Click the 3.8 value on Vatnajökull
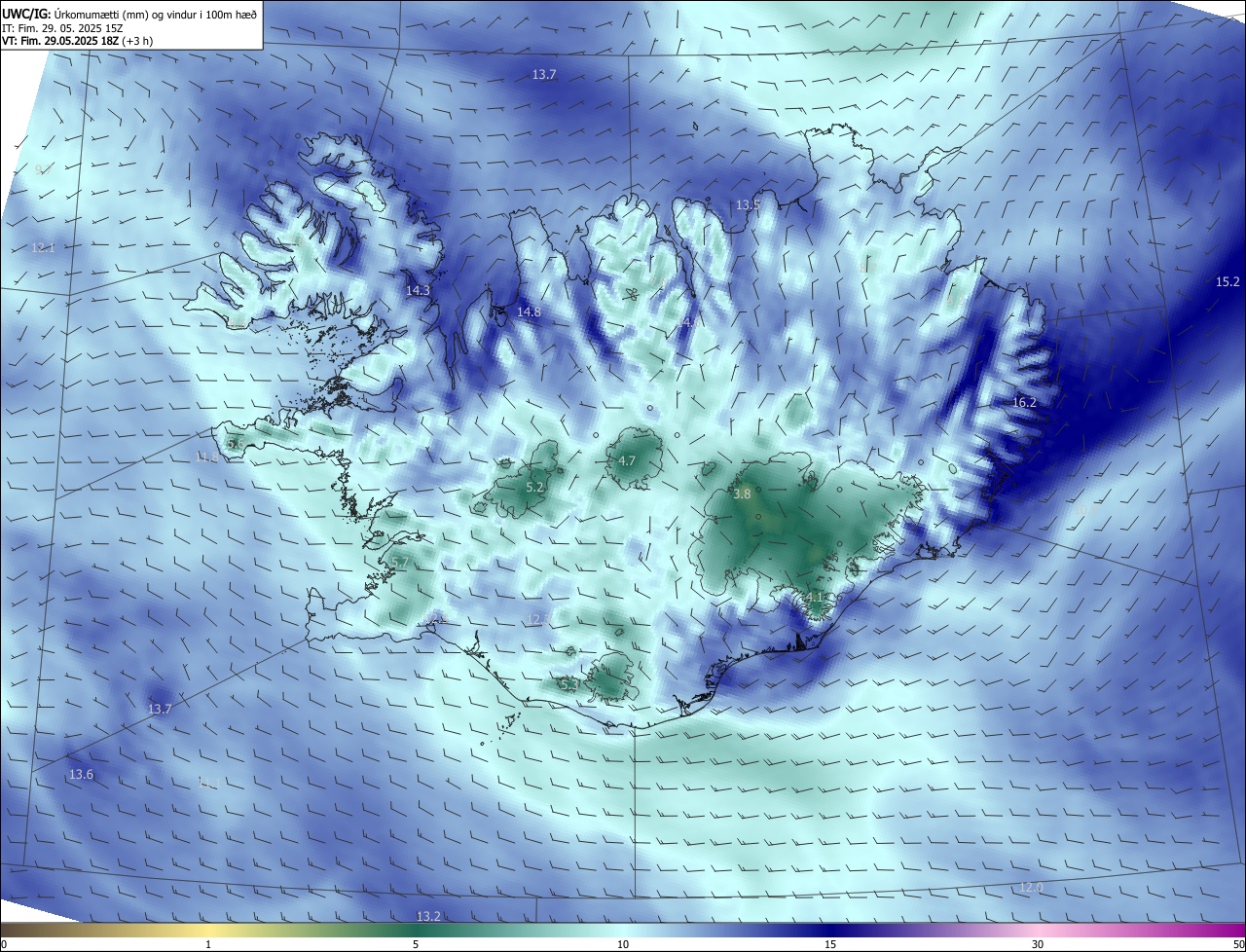The width and height of the screenshot is (1246, 952). 742,494
